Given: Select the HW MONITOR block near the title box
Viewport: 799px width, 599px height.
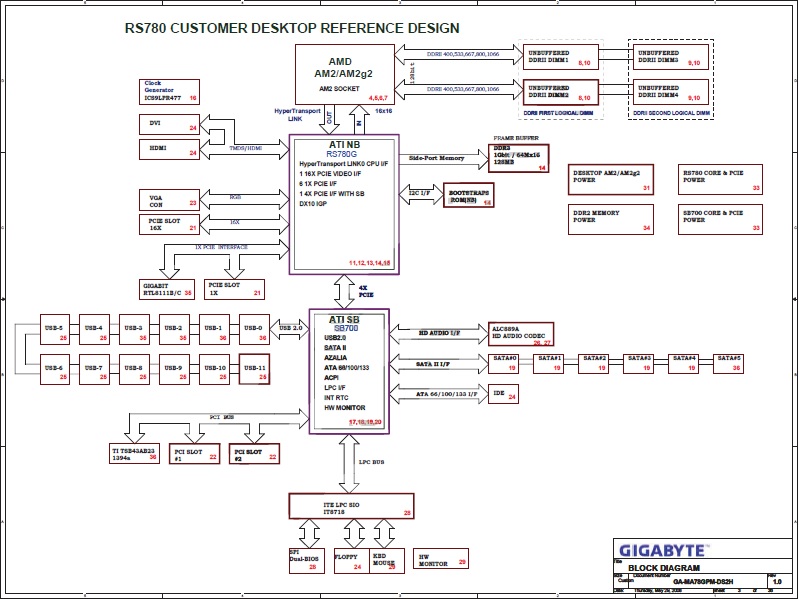Looking at the screenshot, I should [x=441, y=559].
